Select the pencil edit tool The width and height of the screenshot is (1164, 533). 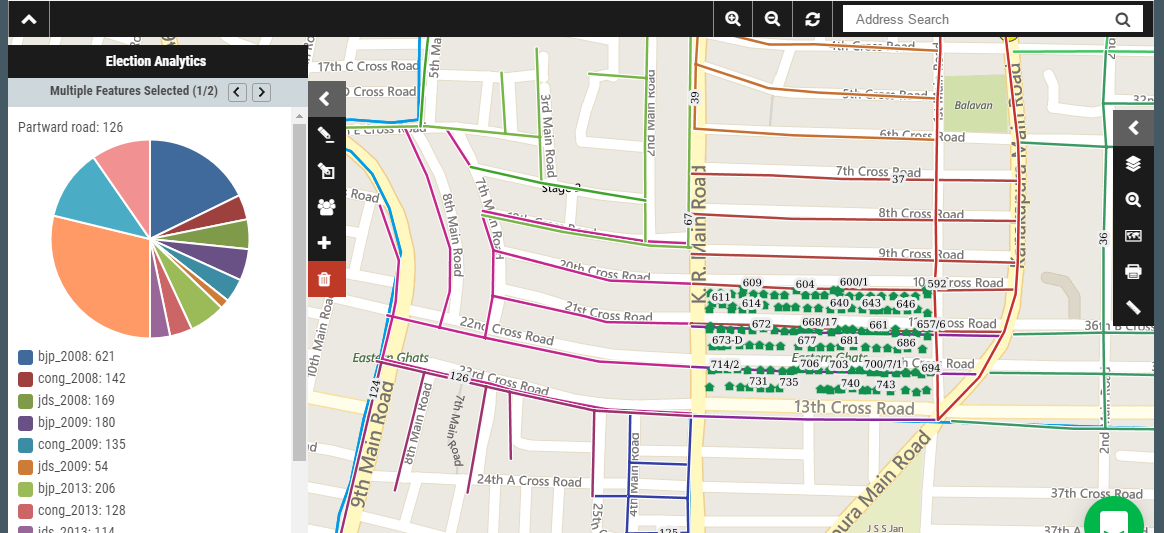(x=325, y=135)
